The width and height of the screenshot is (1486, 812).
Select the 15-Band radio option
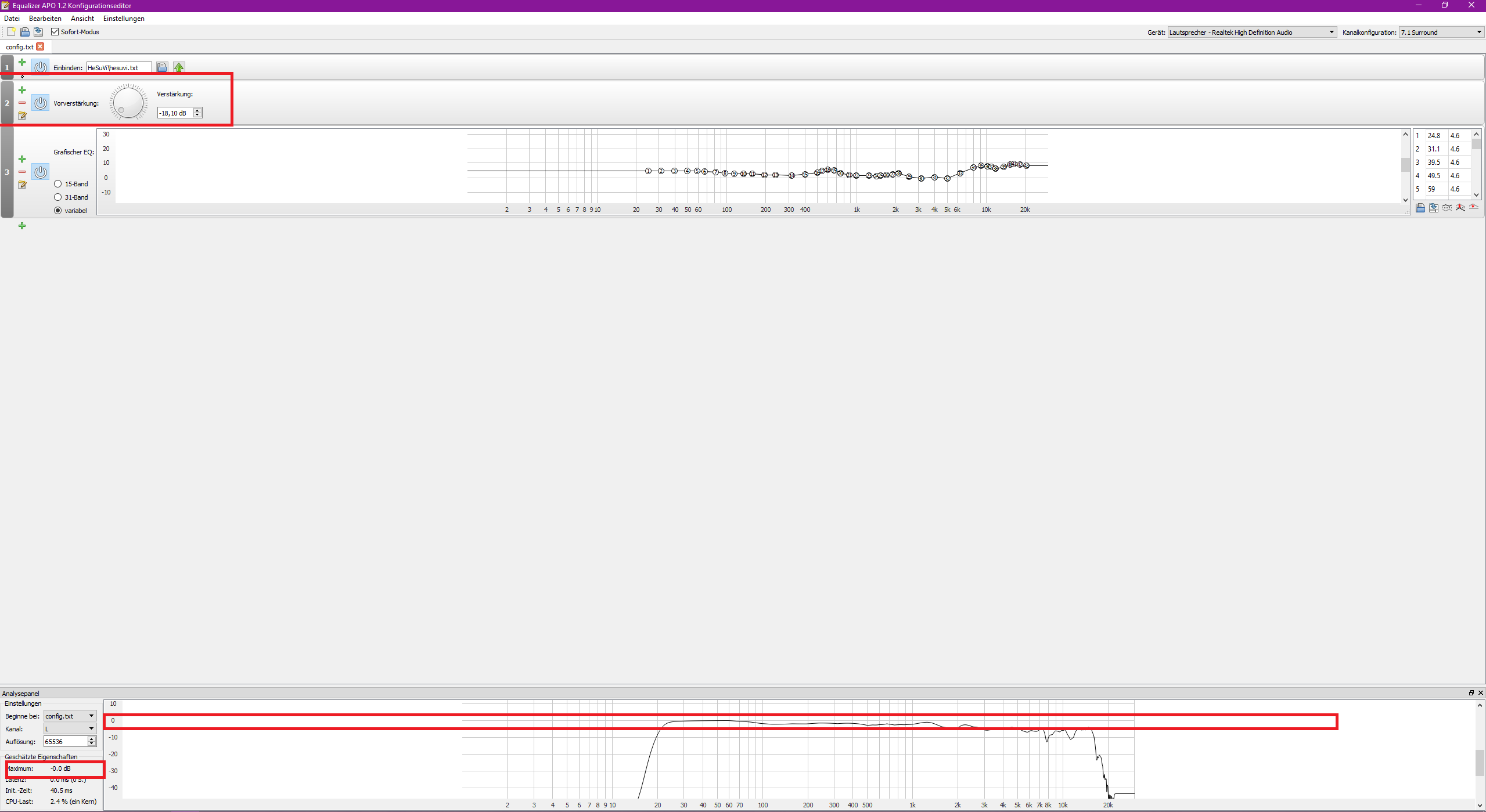58,184
